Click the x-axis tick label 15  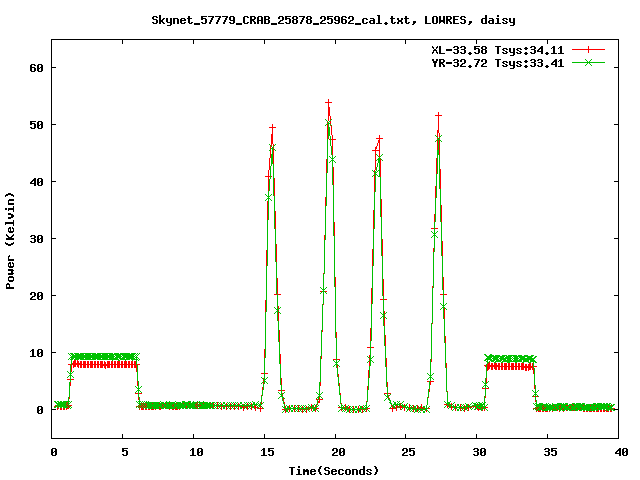(267, 452)
